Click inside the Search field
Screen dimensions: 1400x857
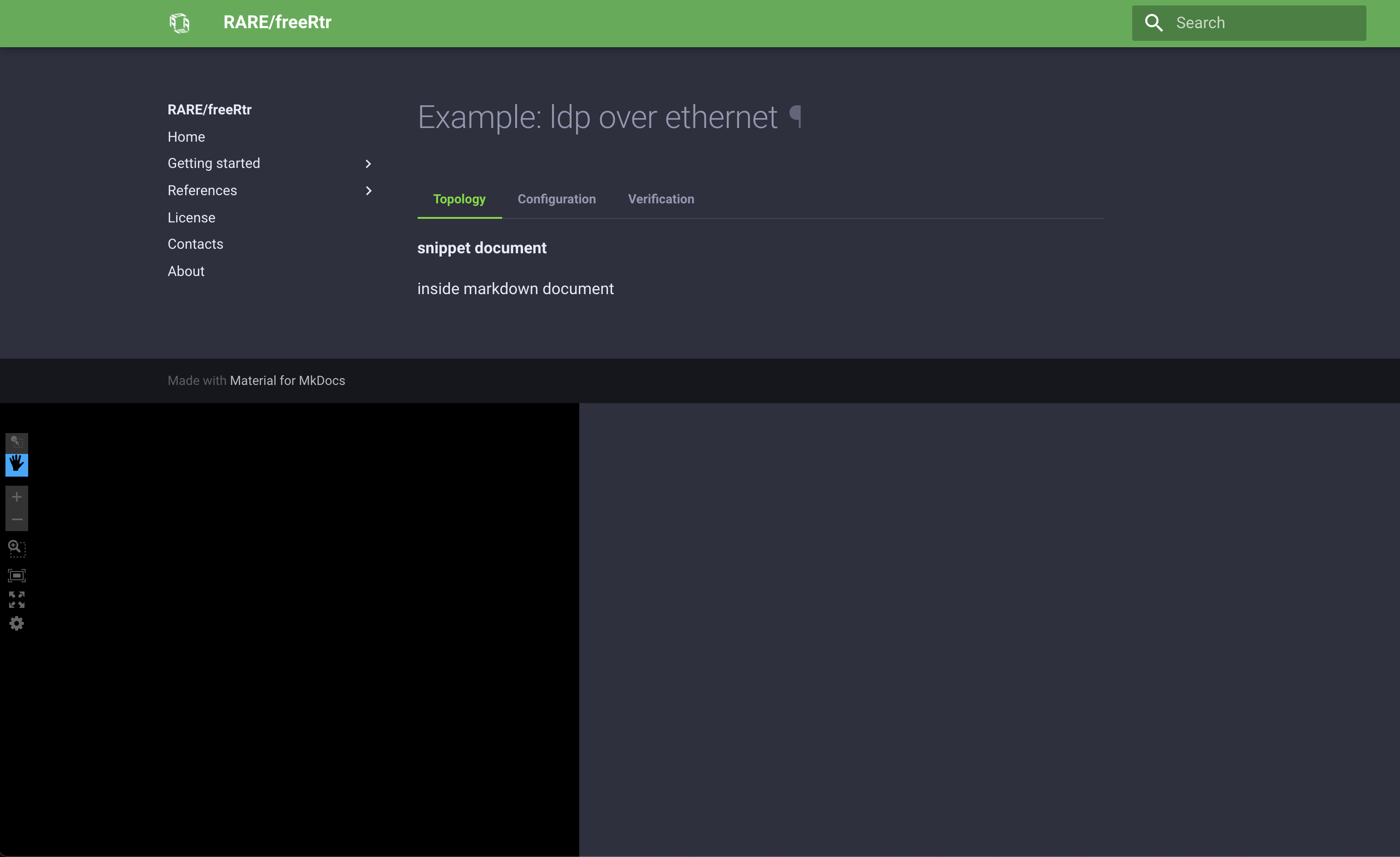point(1250,23)
